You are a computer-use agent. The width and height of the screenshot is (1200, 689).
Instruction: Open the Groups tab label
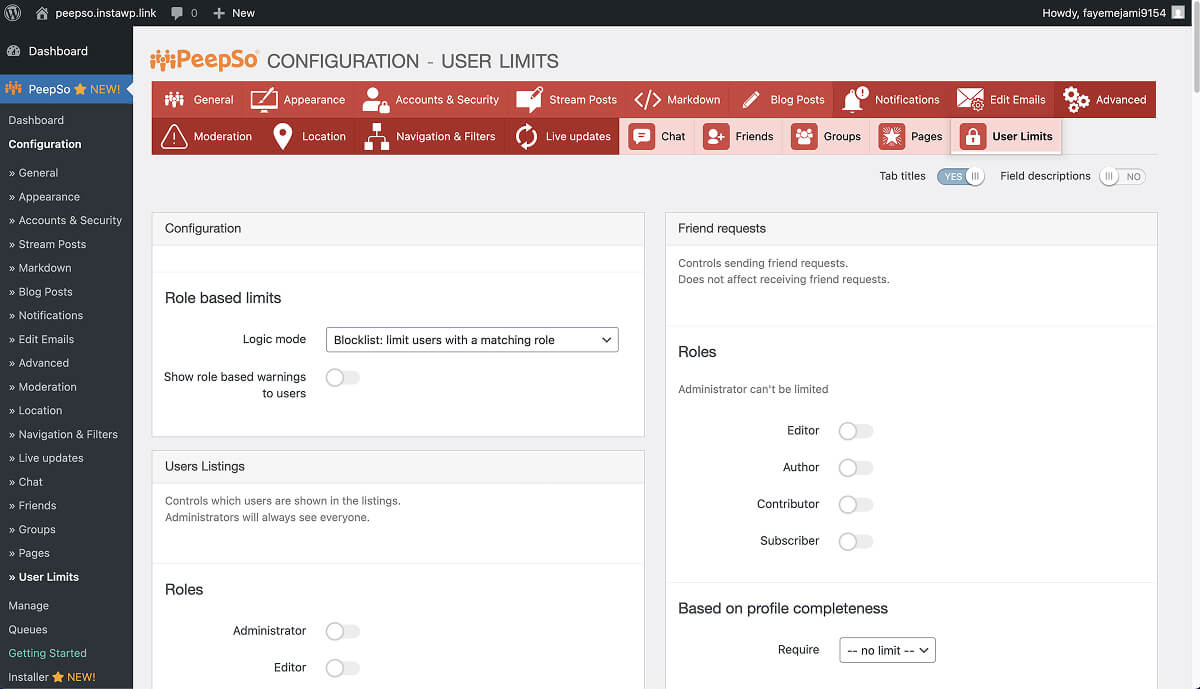(x=842, y=137)
